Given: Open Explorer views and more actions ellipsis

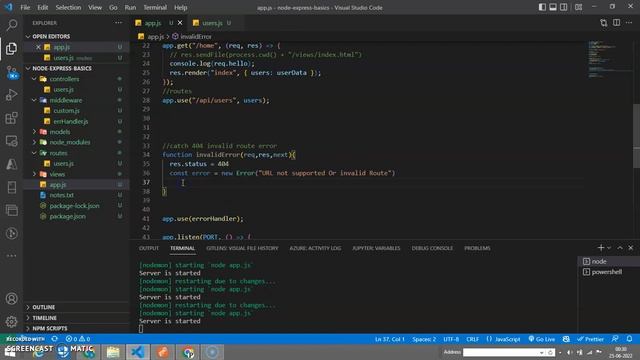Looking at the screenshot, I should (x=118, y=23).
